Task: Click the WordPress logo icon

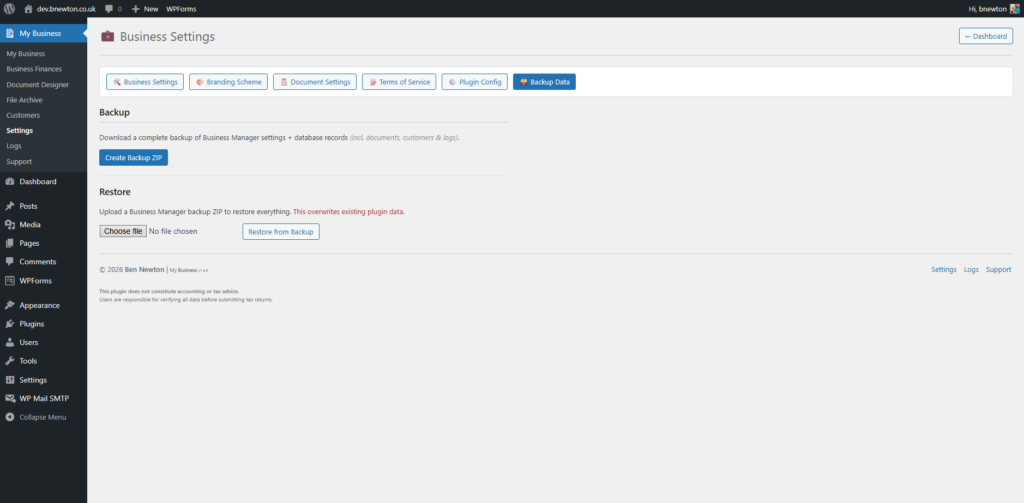Action: coord(9,8)
